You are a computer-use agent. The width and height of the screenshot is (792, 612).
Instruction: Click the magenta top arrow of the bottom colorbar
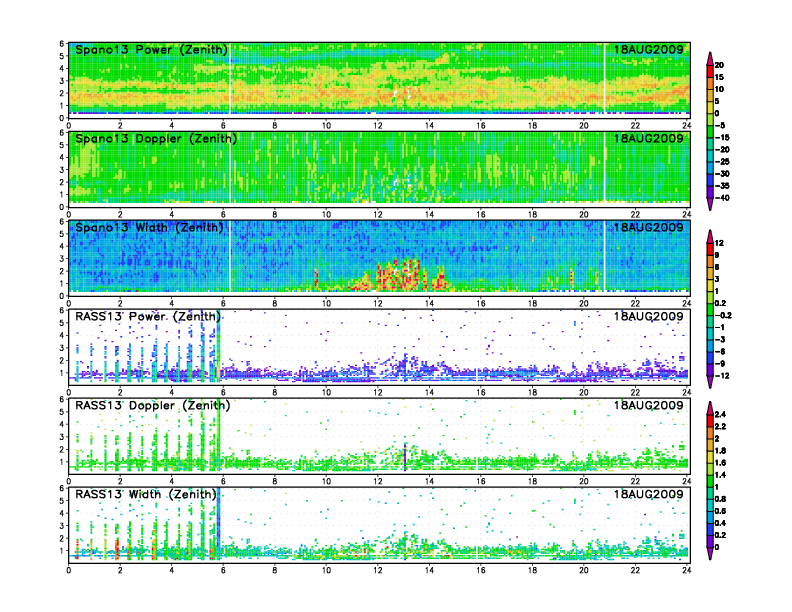tap(710, 408)
